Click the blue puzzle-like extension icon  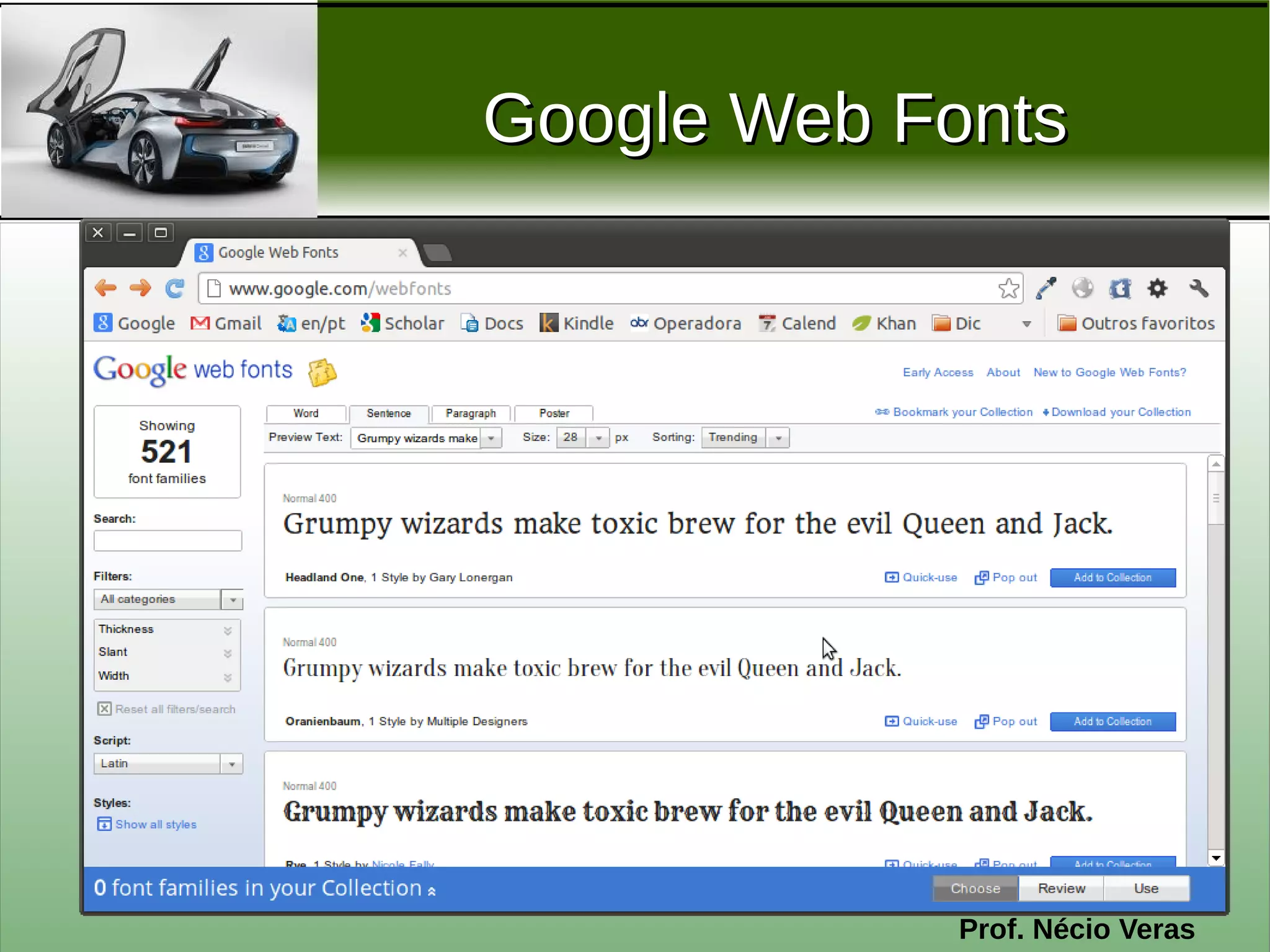click(x=1120, y=288)
